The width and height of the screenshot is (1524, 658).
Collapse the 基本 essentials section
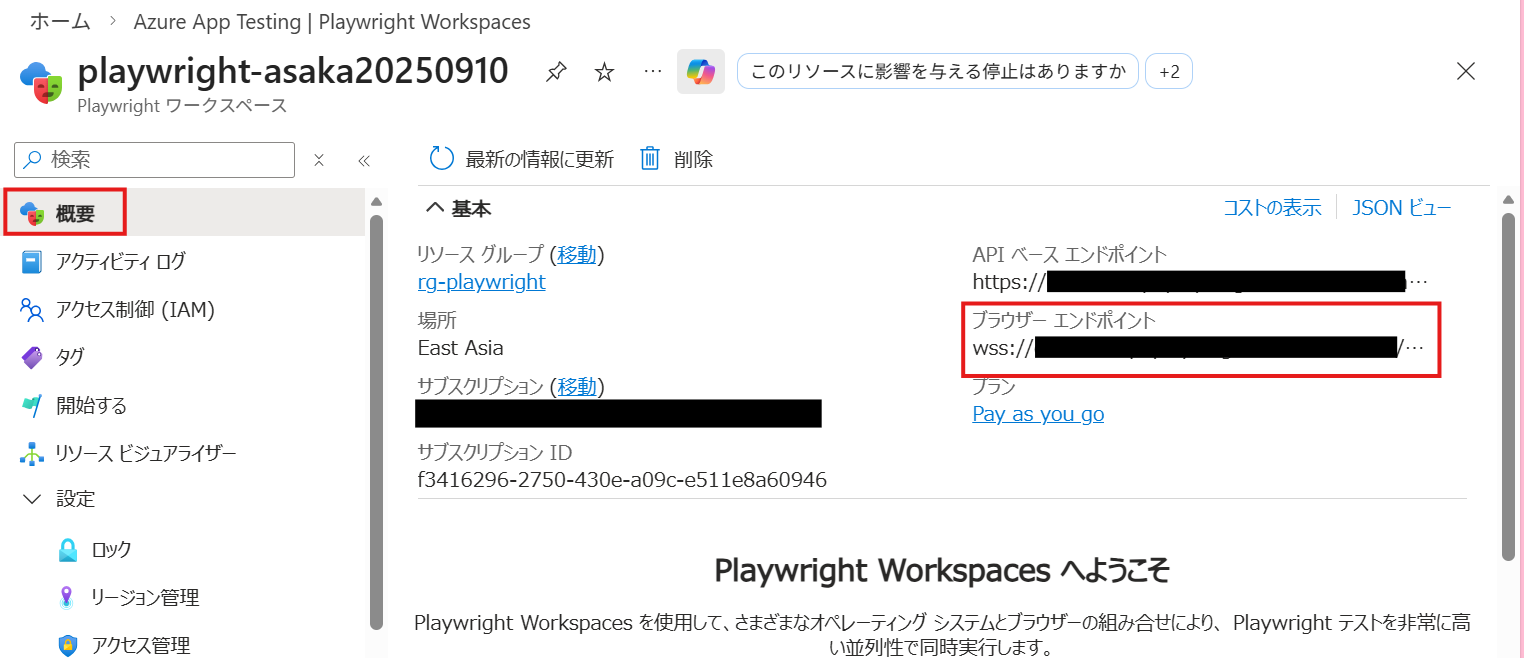tap(435, 208)
